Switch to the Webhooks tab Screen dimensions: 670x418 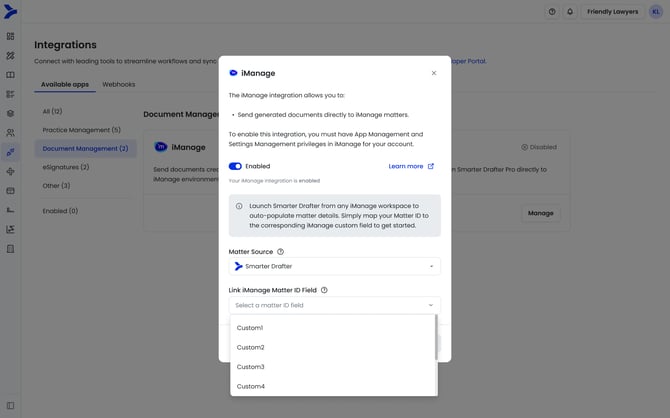click(x=118, y=84)
